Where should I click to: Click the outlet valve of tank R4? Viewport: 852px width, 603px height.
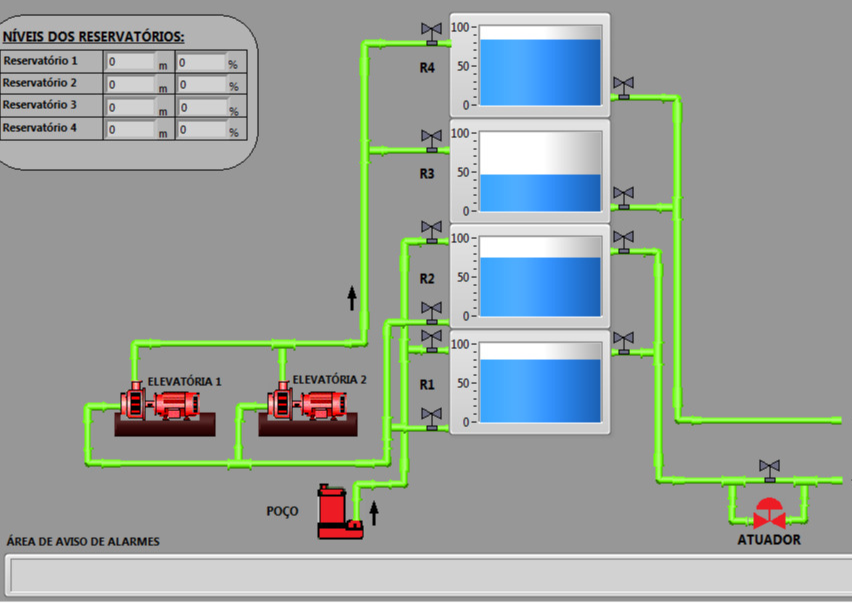[623, 88]
